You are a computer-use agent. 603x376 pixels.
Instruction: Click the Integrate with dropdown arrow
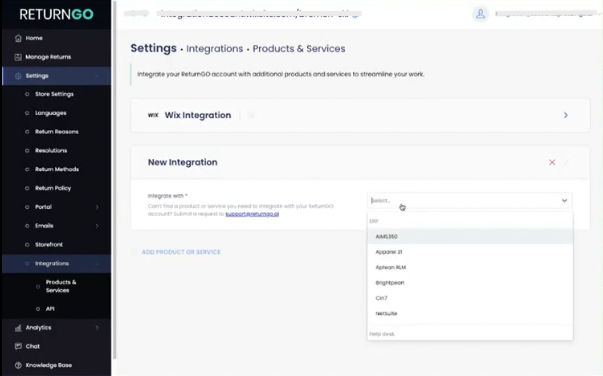(564, 200)
